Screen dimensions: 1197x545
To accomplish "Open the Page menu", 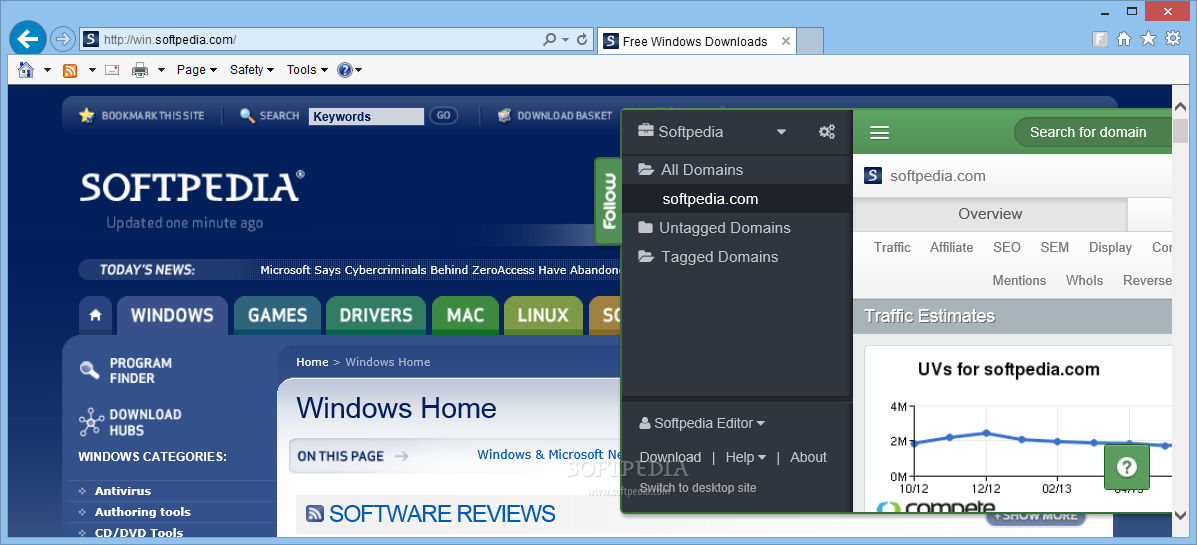I will tap(197, 69).
